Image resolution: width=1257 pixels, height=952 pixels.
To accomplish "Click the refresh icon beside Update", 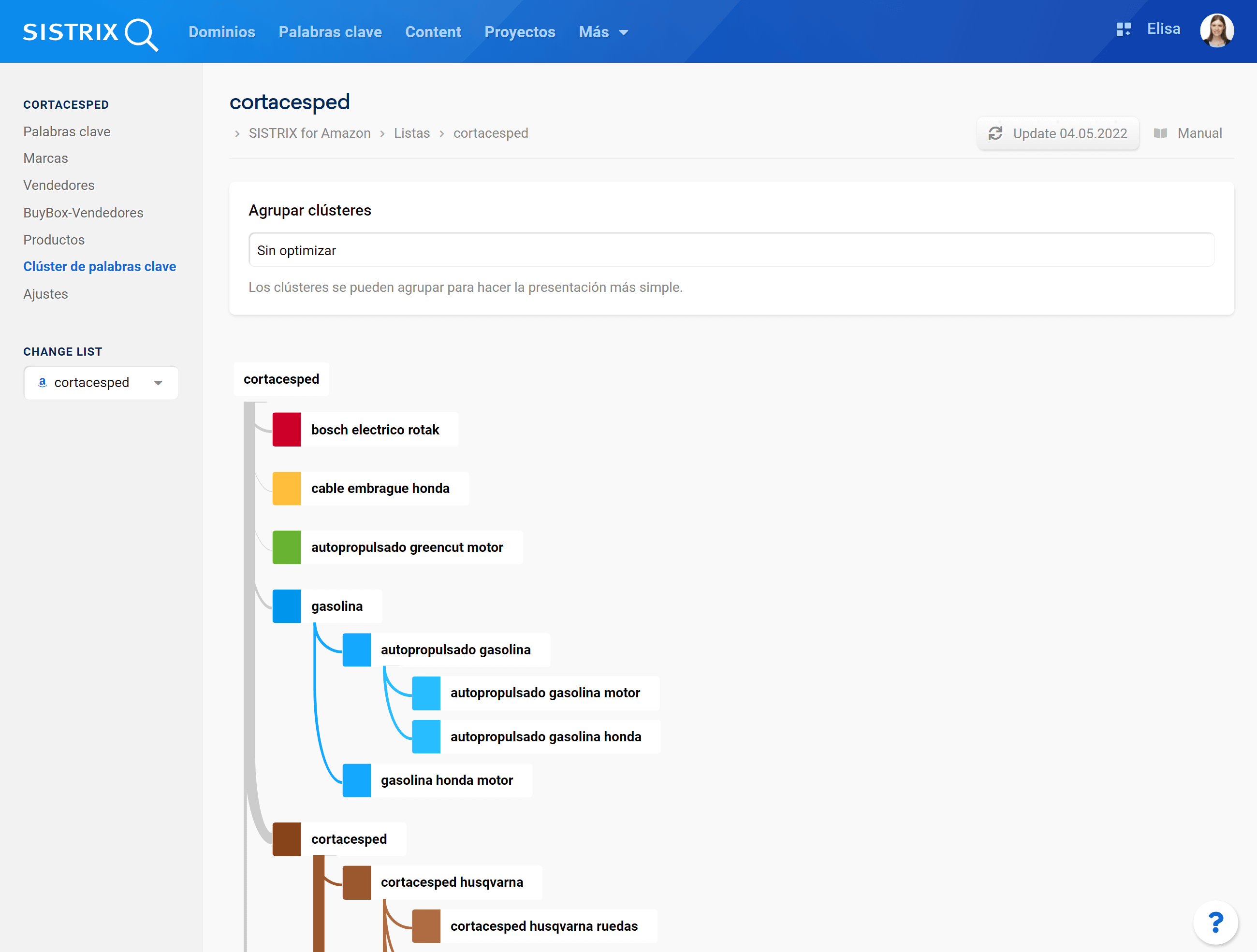I will tap(995, 133).
